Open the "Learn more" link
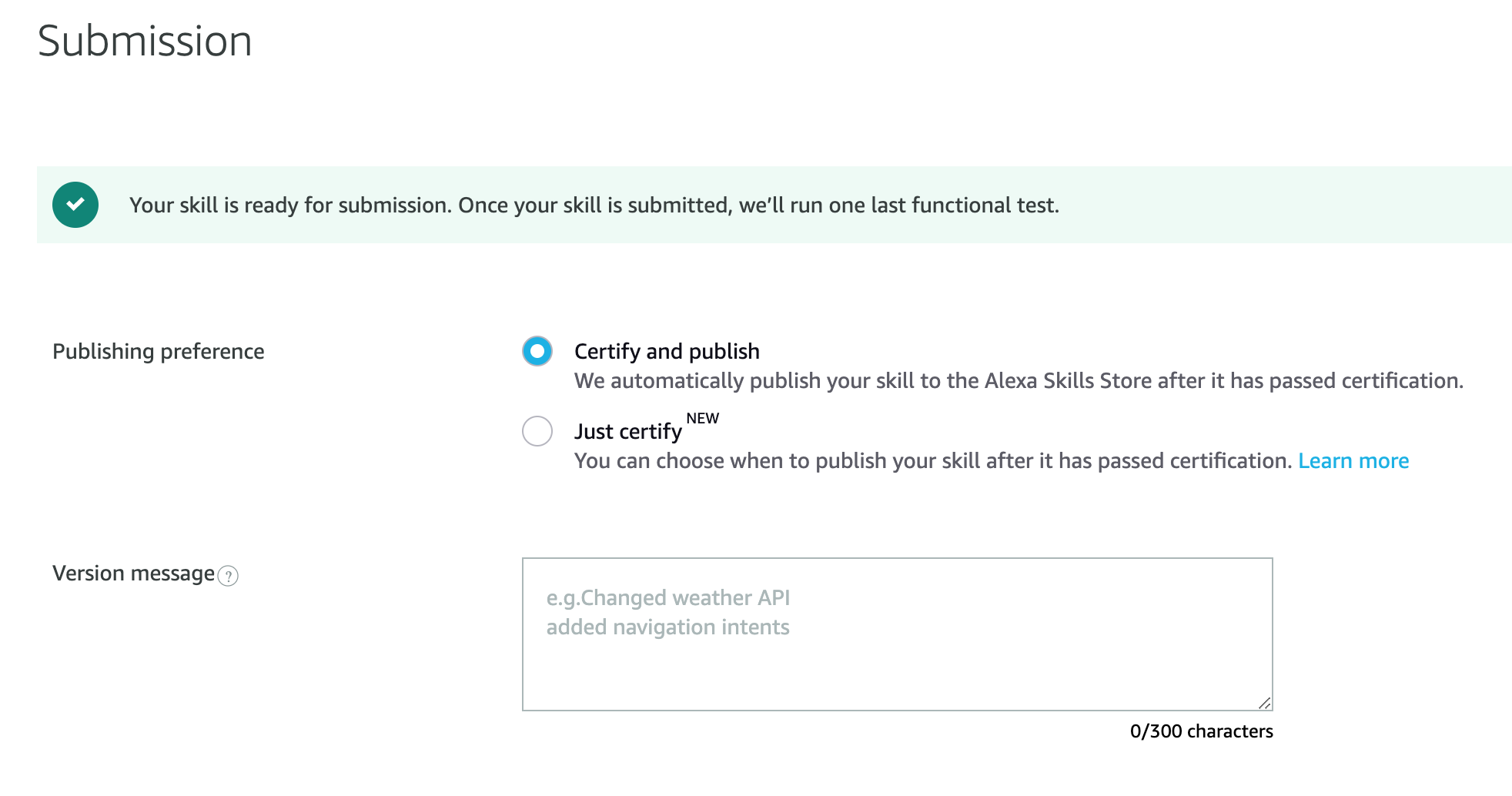The image size is (1512, 796). [x=1353, y=460]
